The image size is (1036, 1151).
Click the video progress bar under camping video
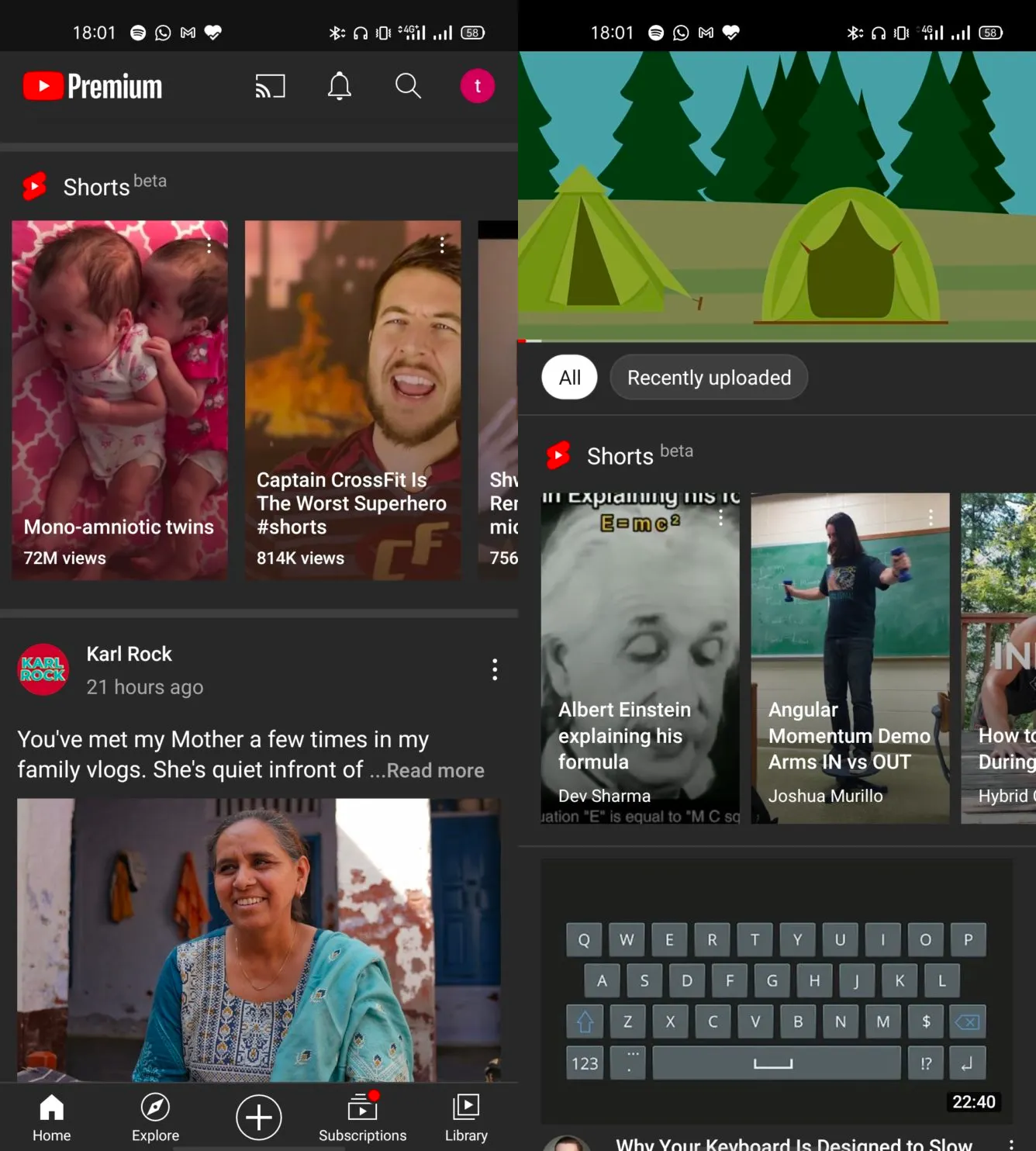[776, 340]
